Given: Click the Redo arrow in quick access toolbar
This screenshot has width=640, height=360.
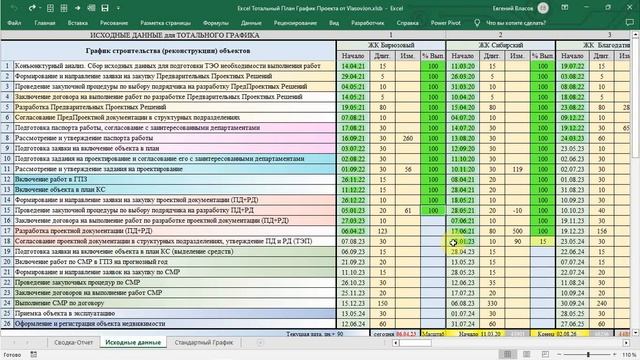Looking at the screenshot, I should coord(31,8).
